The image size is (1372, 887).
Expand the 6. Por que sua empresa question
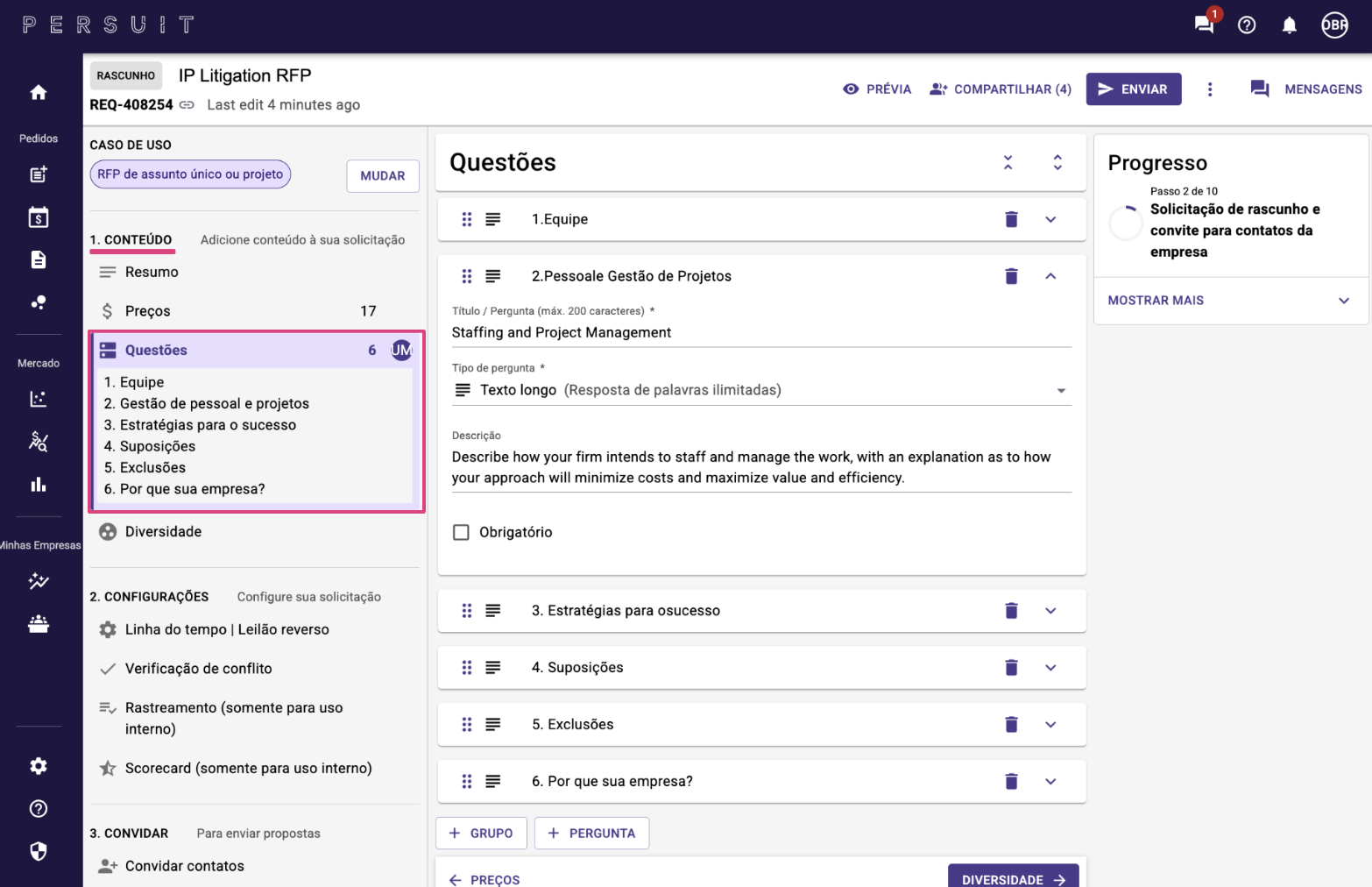point(1050,782)
